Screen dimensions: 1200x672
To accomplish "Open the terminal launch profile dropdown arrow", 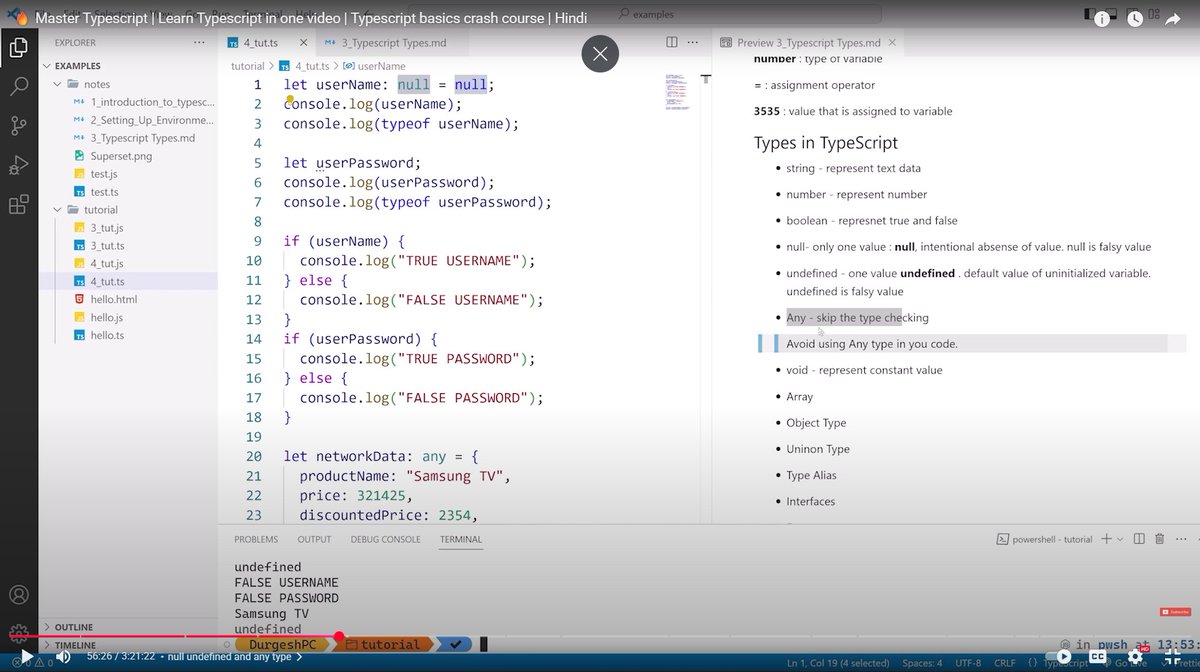I will click(1120, 539).
